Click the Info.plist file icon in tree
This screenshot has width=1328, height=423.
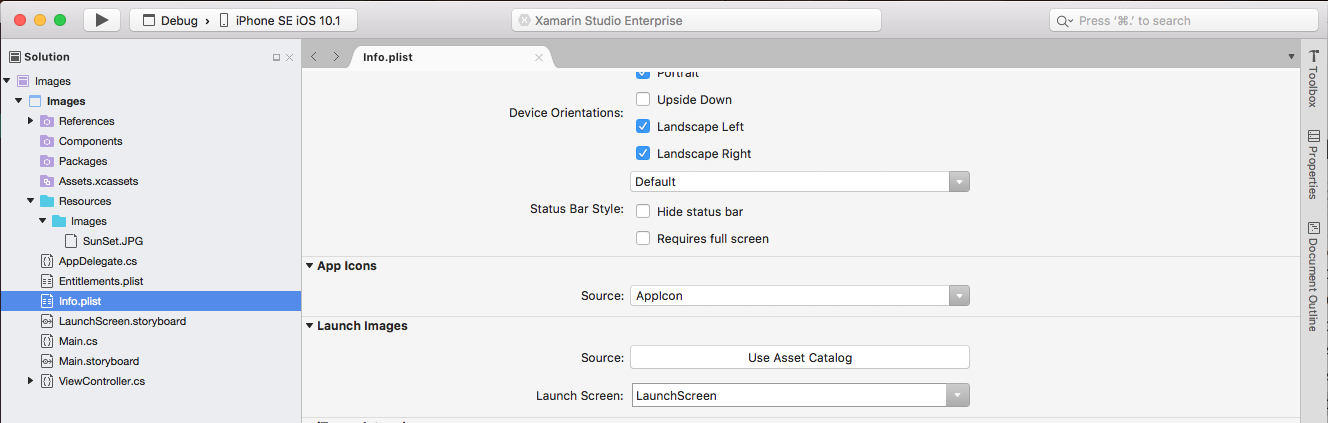tap(47, 301)
